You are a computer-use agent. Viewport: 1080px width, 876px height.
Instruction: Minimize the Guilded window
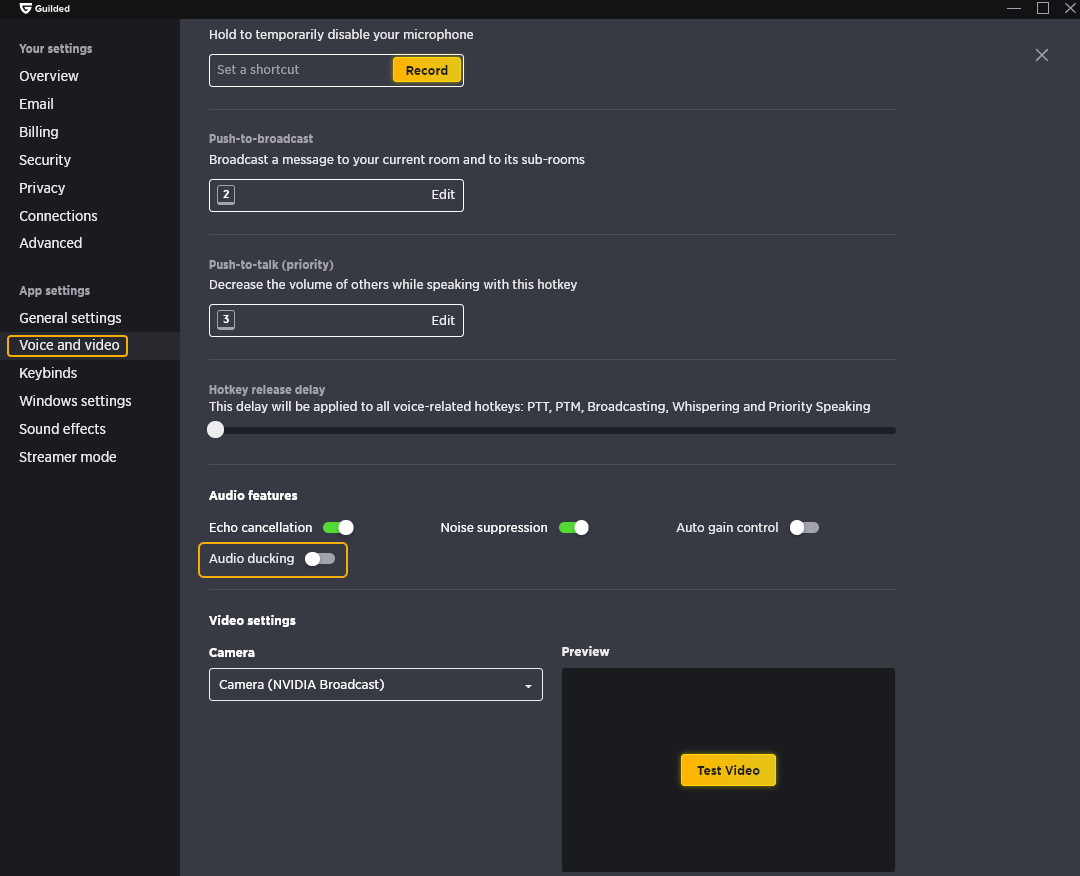tap(1014, 8)
